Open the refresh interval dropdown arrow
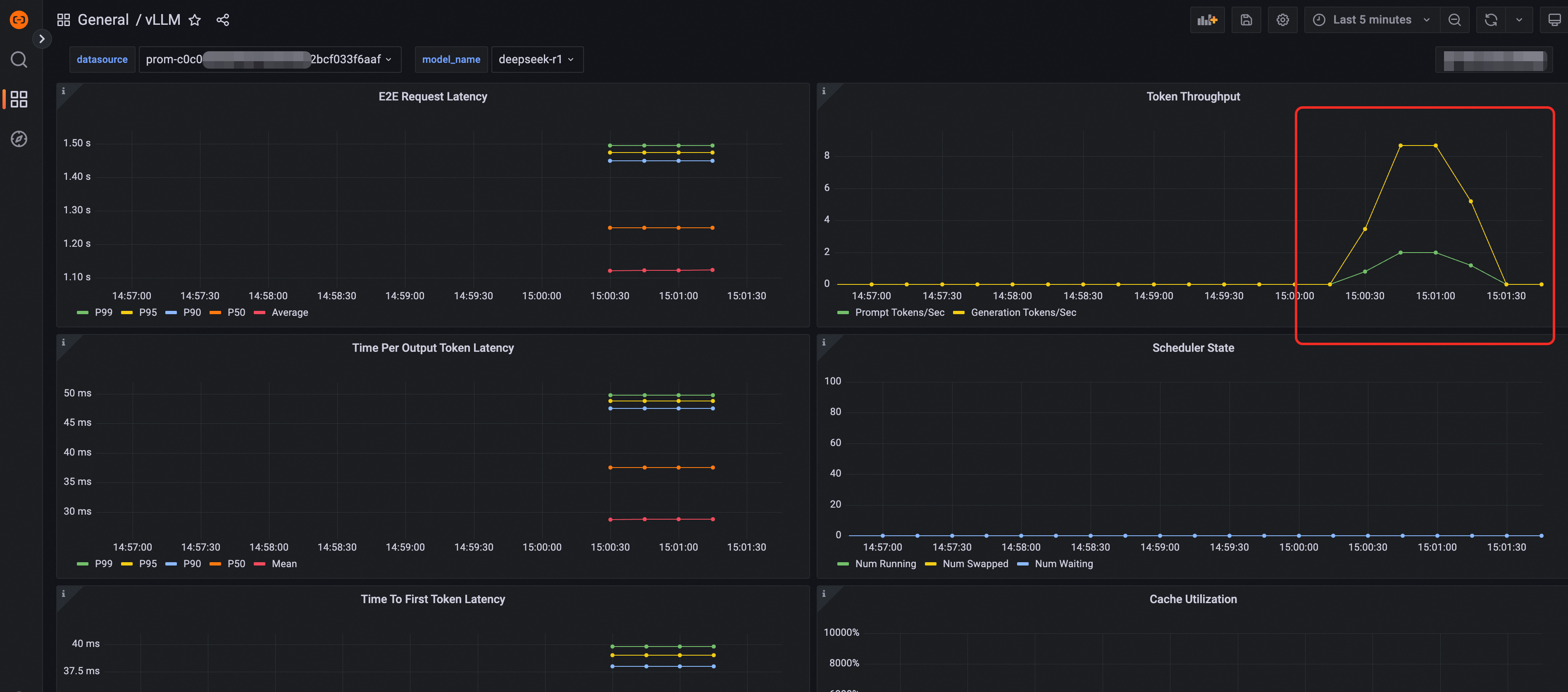The height and width of the screenshot is (692, 1568). click(x=1519, y=20)
